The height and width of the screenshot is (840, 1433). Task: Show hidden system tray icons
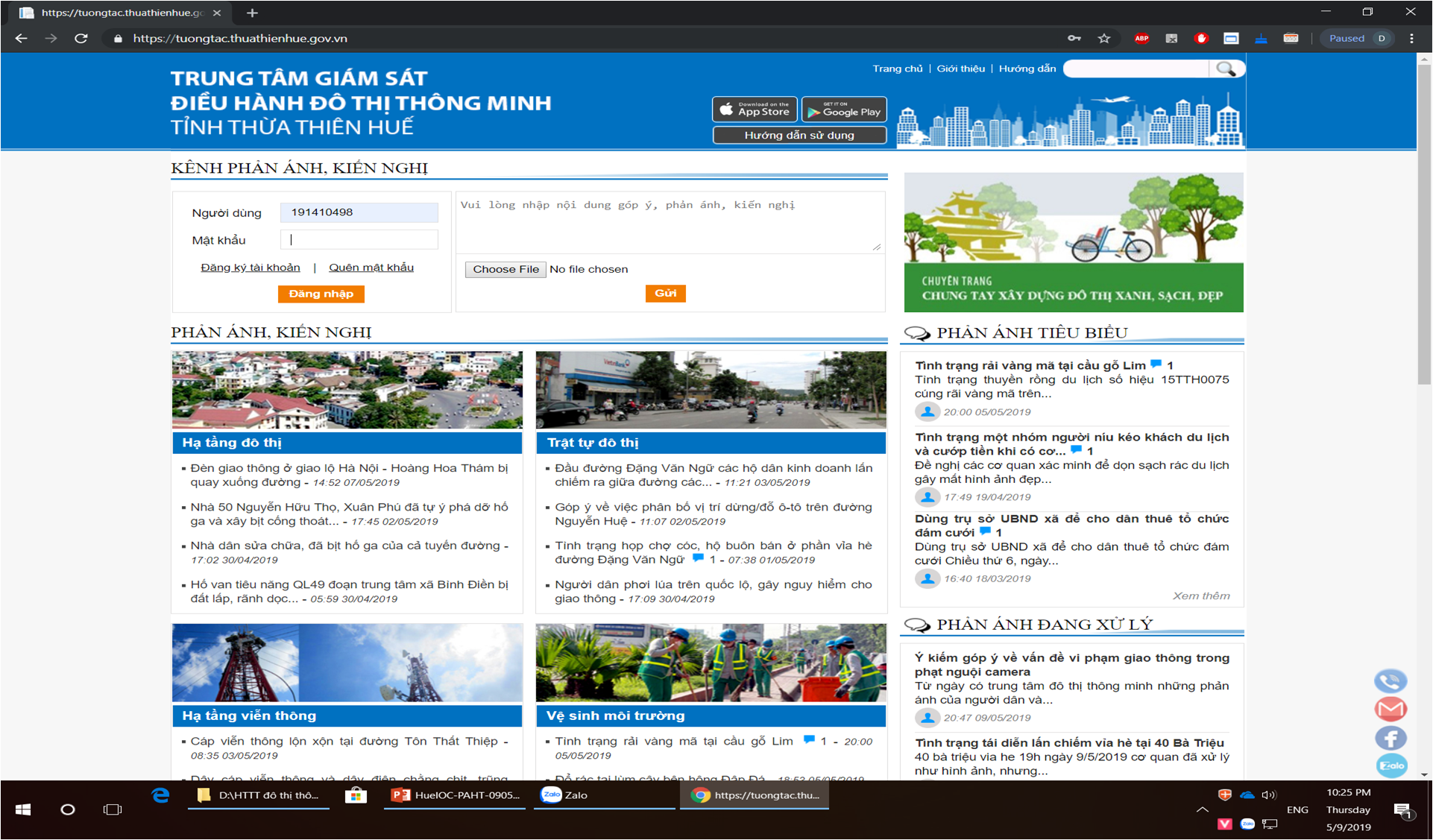1202,809
